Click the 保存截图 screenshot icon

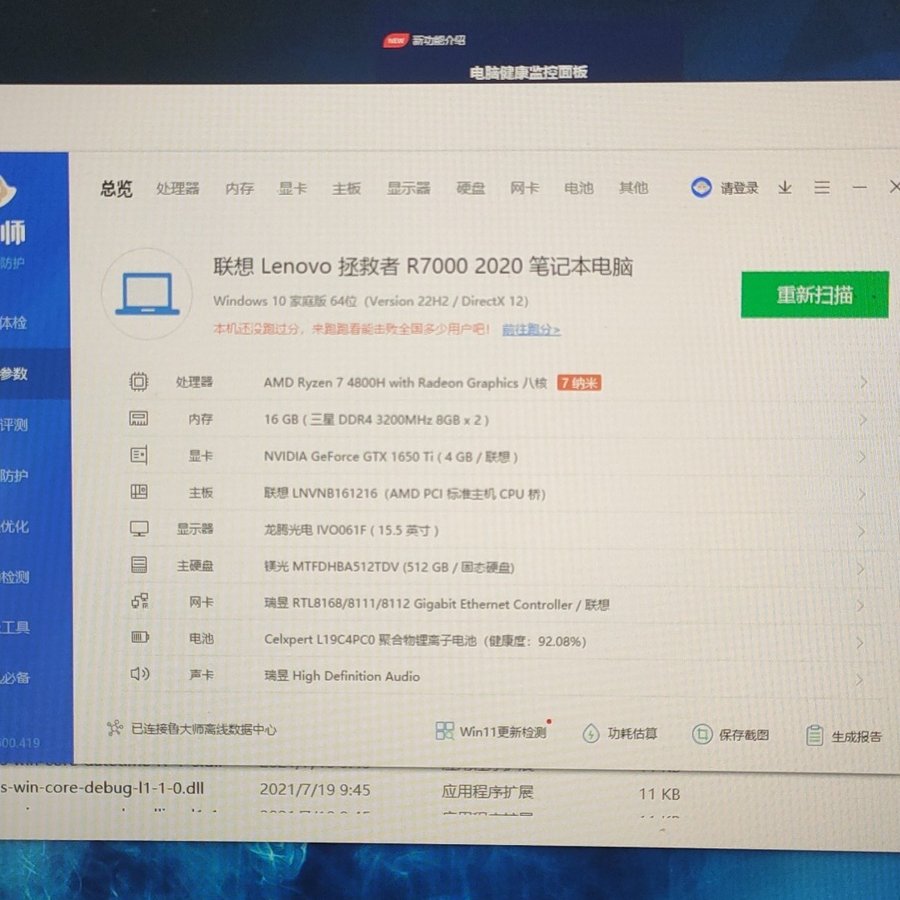[703, 734]
